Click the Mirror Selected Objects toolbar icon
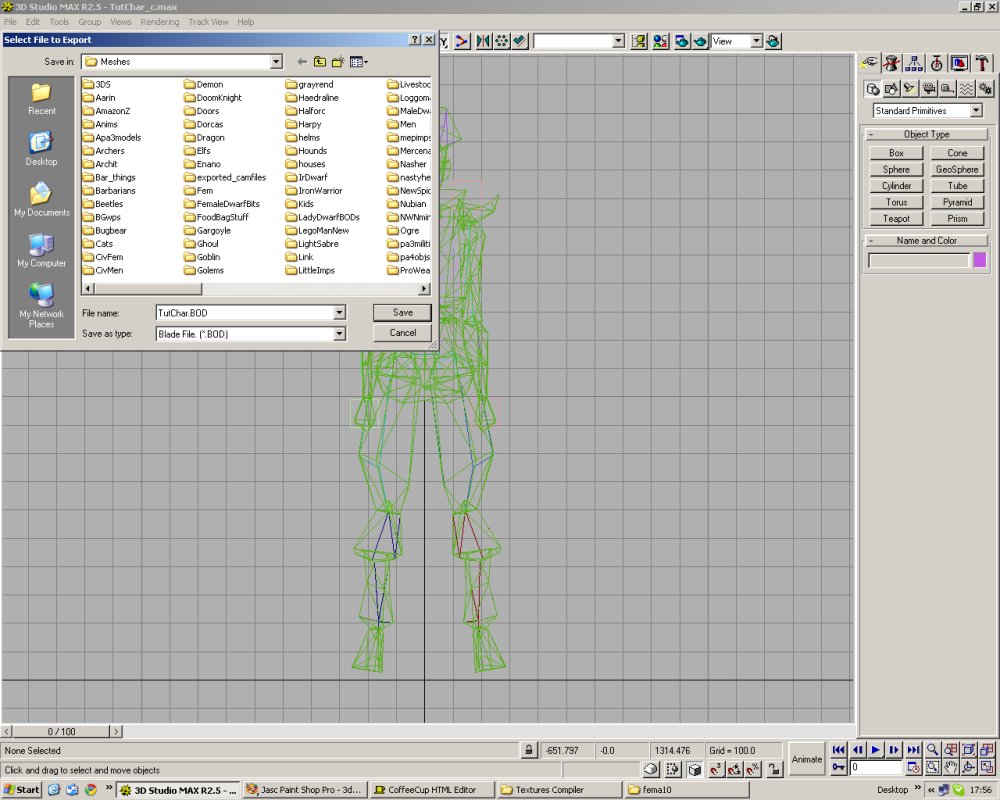 483,41
